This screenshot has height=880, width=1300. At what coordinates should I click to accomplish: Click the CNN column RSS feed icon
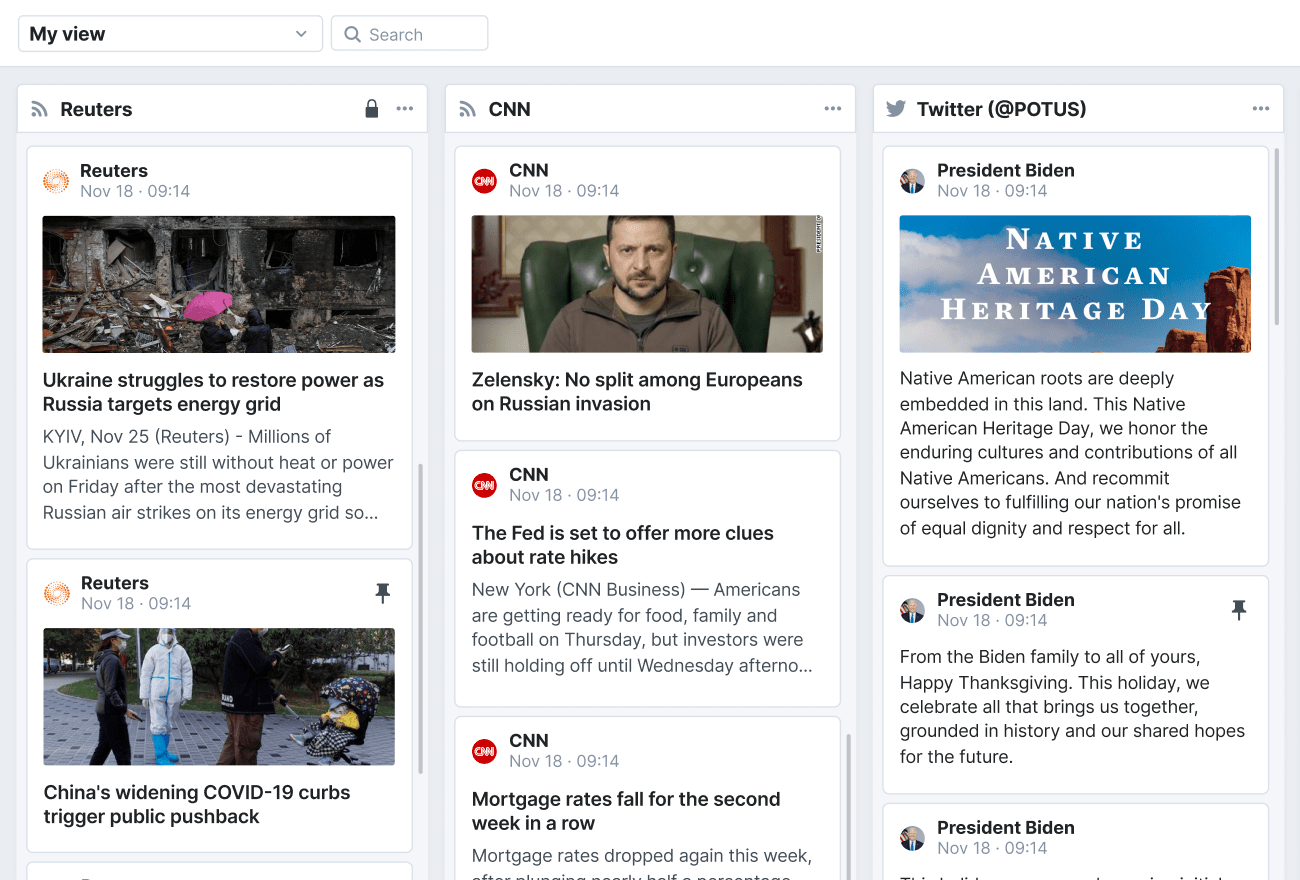(x=467, y=109)
